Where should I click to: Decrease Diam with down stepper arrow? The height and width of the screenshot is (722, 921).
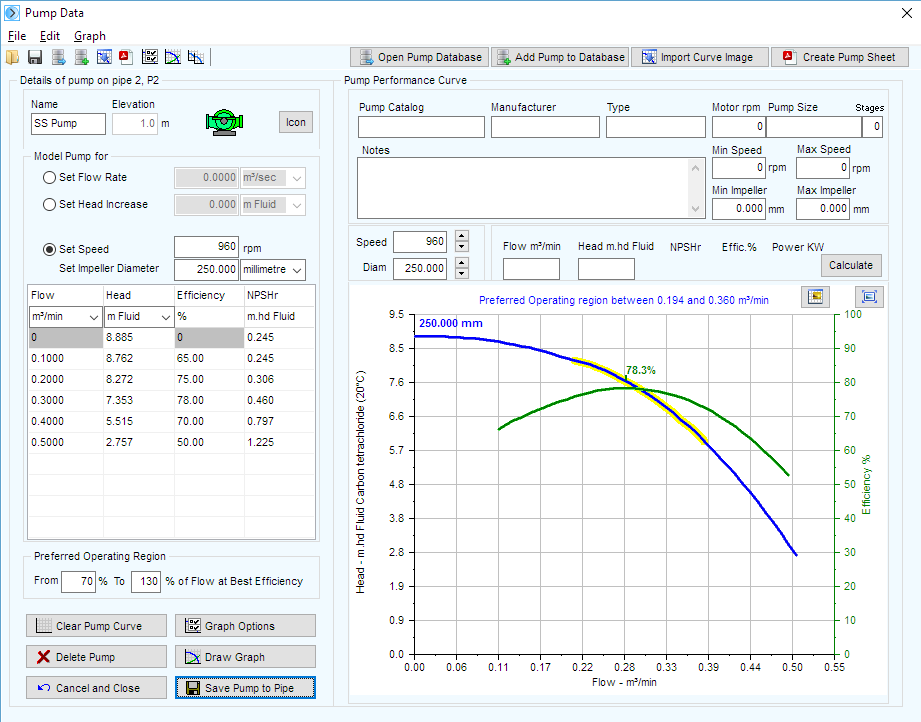[462, 273]
